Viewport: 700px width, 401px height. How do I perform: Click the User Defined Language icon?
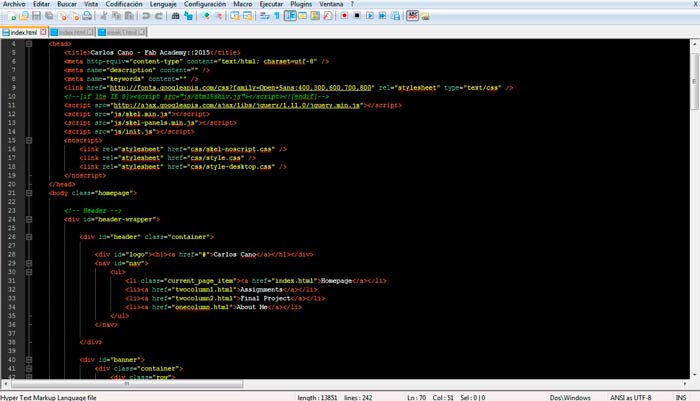[303, 17]
